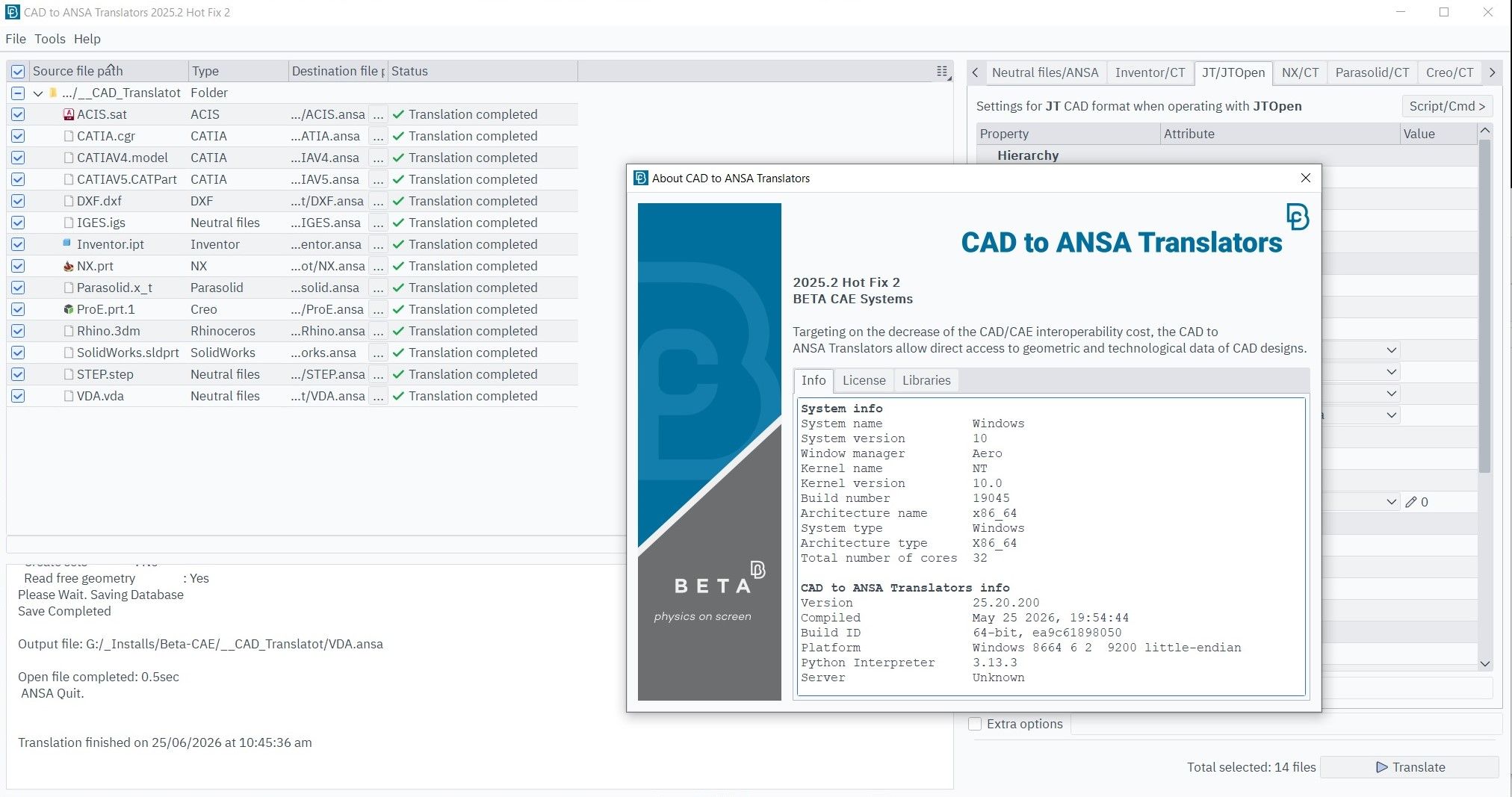
Task: Sort by Type column header
Action: pos(238,71)
